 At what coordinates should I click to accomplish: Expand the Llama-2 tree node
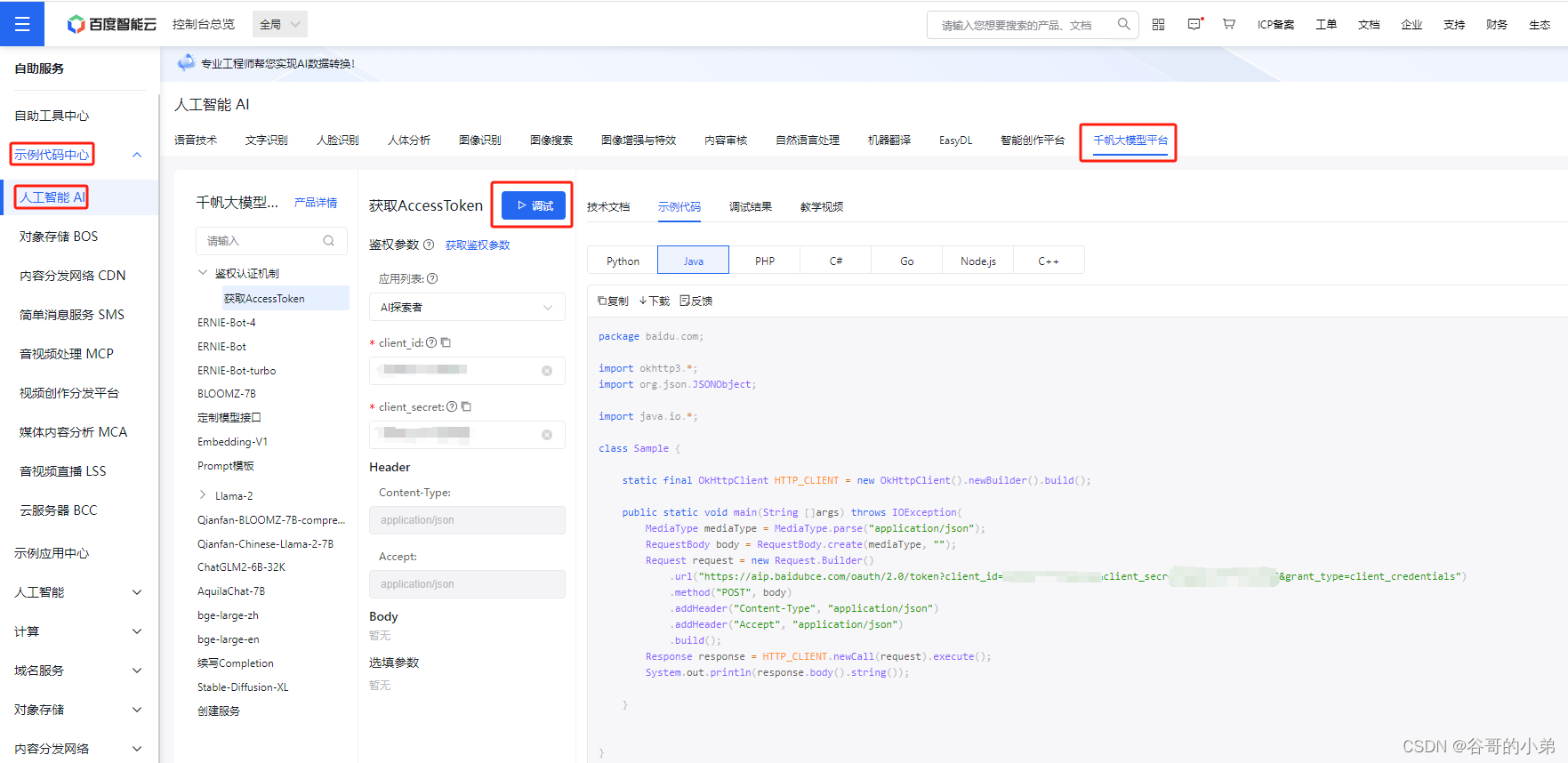(203, 495)
